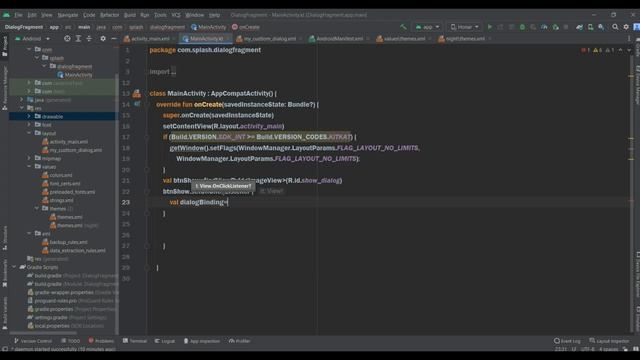Screen dimensions: 640x360
Task: Click Expand All icon in Project panel
Action: coord(78,38)
